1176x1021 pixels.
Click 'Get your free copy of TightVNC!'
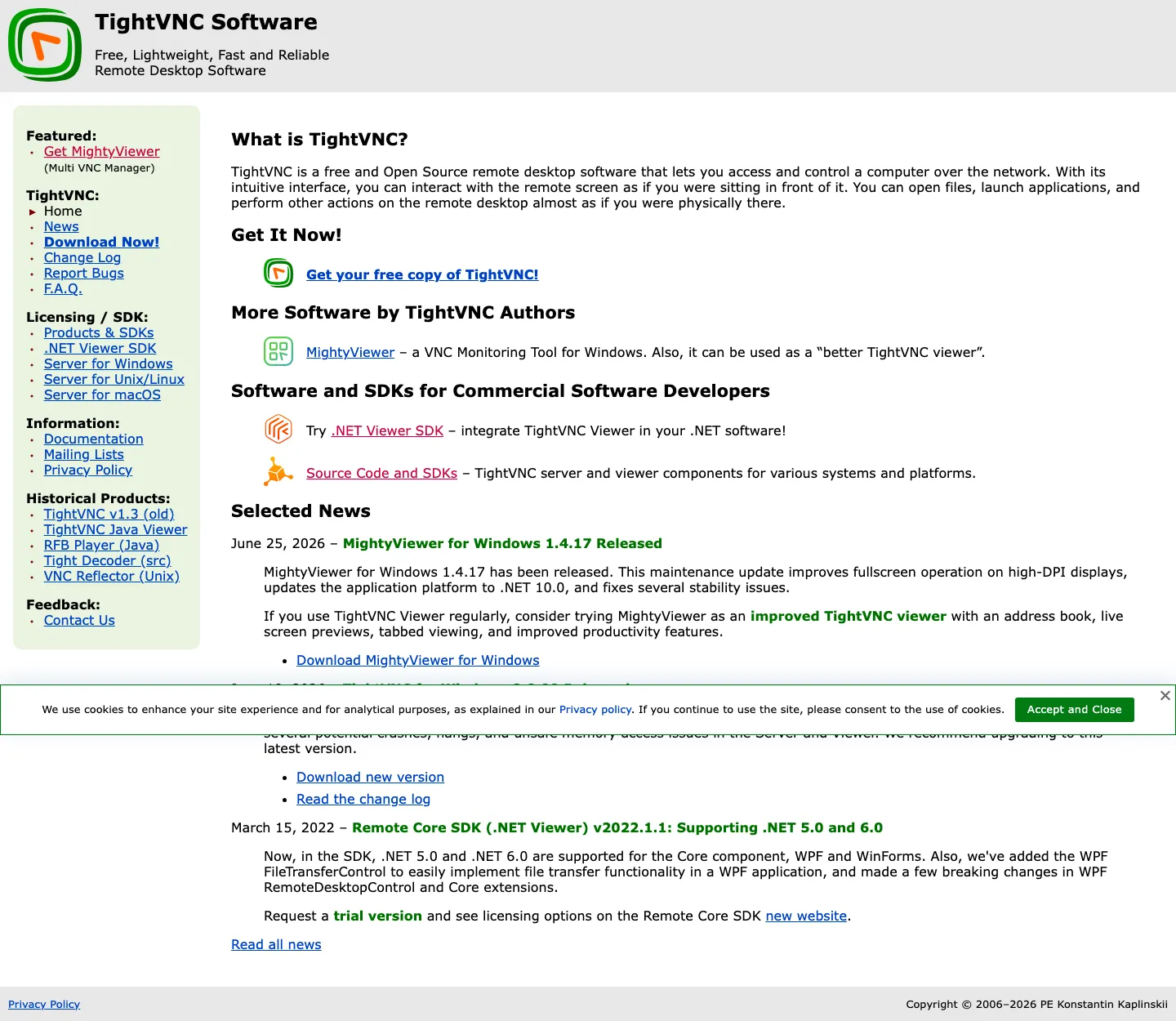tap(422, 274)
